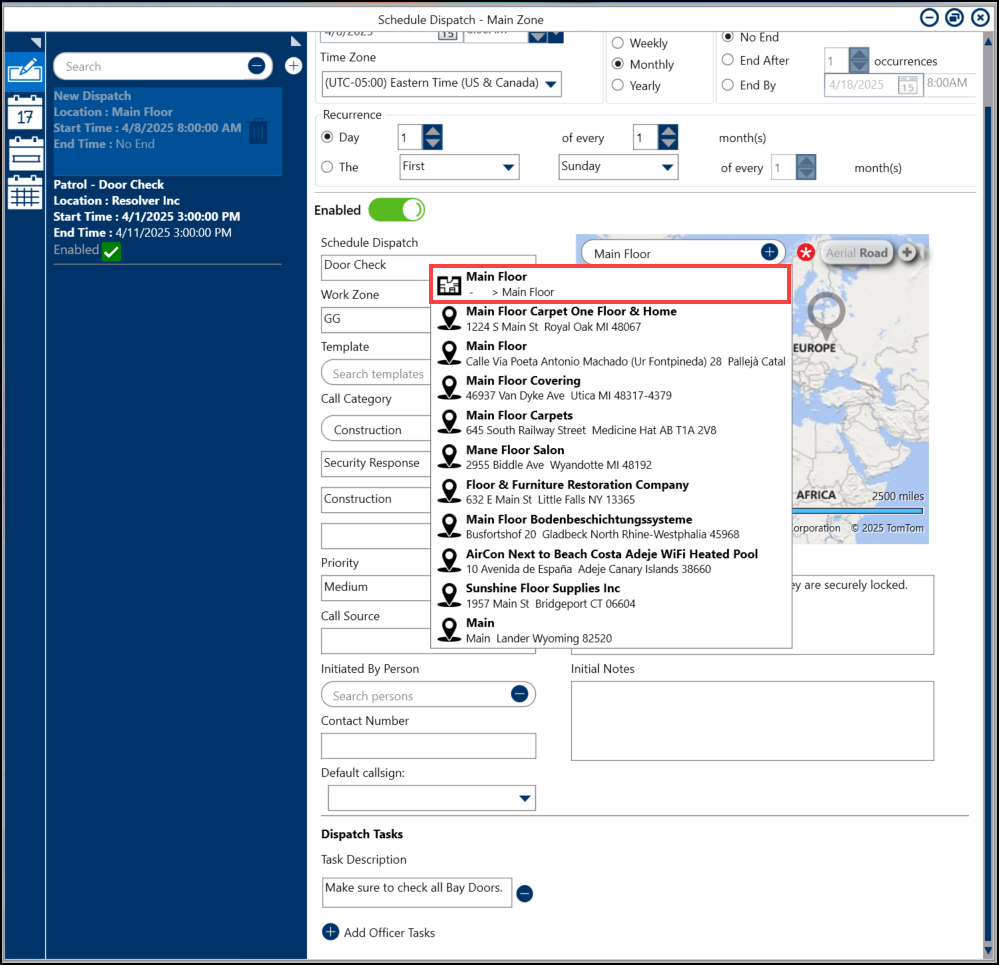Click the red asterisk icon near map
The height and width of the screenshot is (965, 999).
coord(806,253)
